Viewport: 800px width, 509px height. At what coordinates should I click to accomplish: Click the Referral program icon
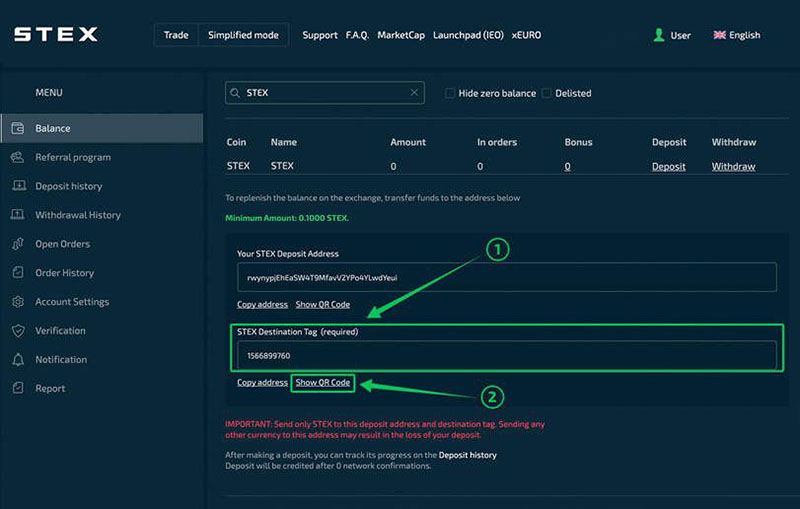click(18, 157)
